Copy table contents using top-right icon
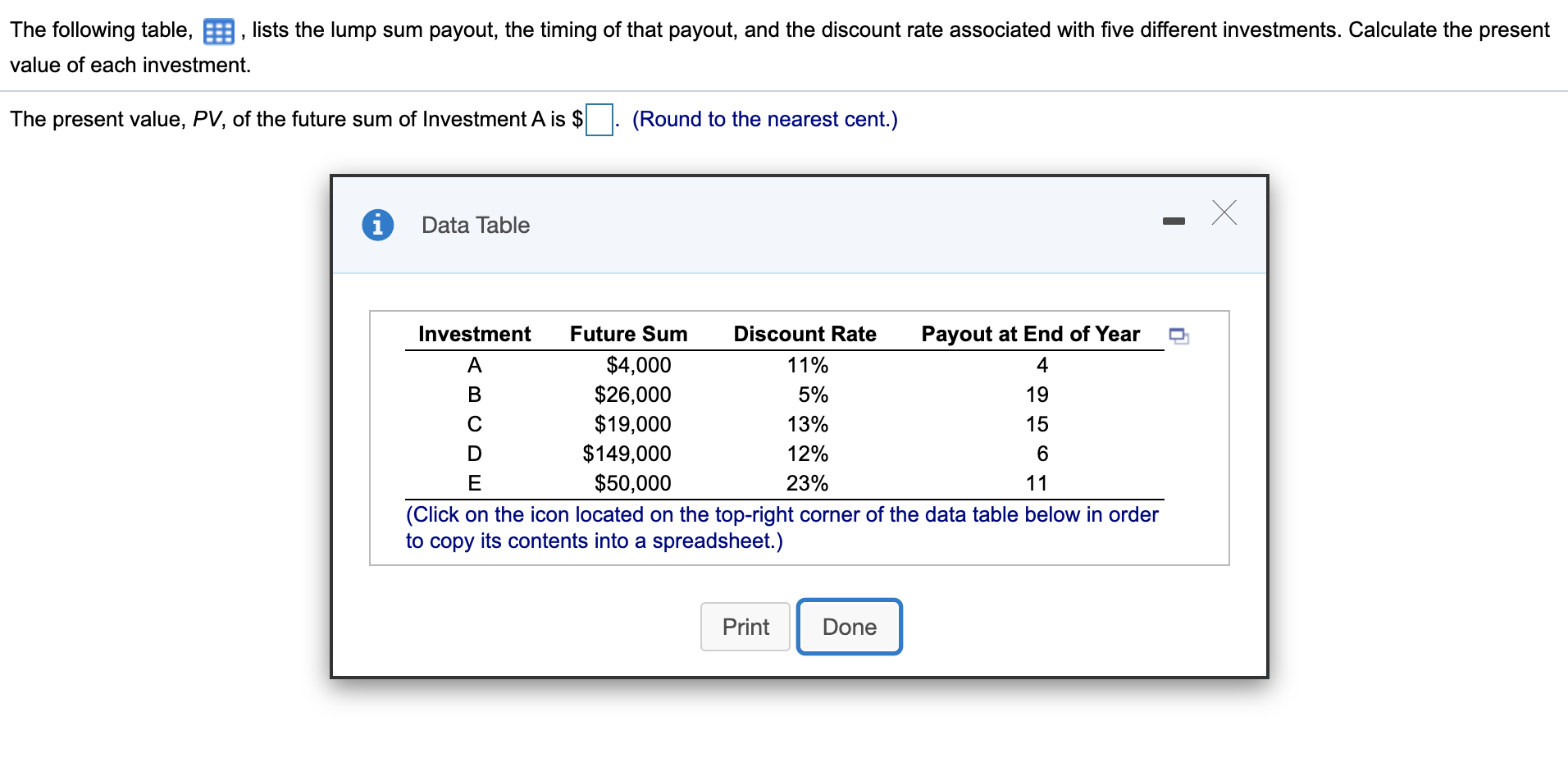Viewport: 1568px width, 776px height. (1178, 336)
